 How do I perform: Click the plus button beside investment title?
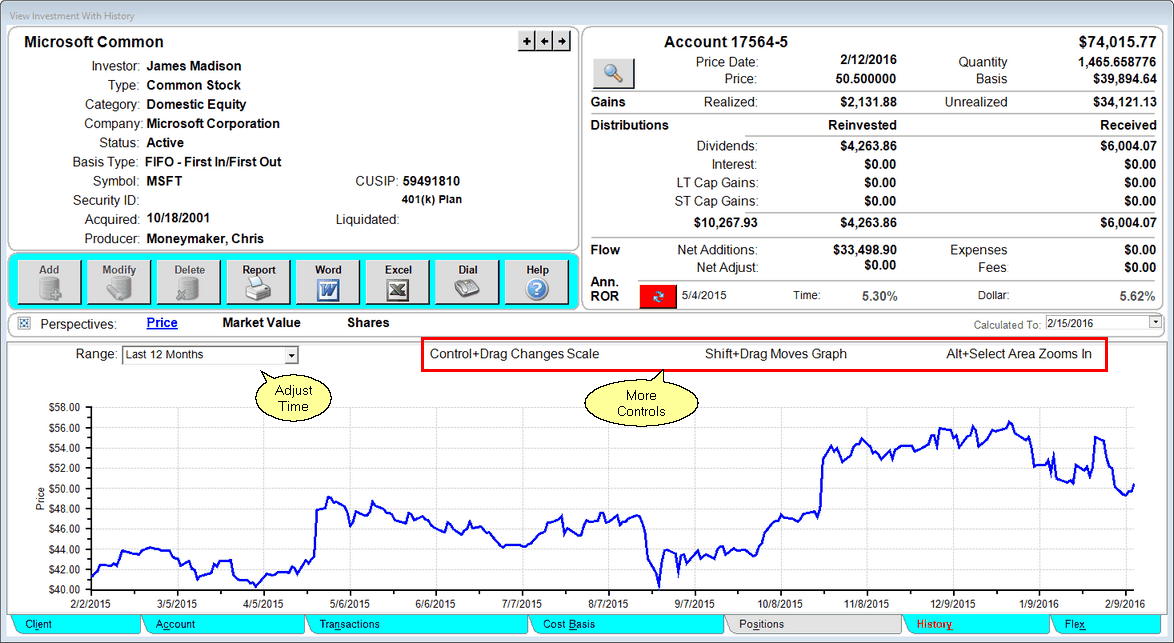coord(527,41)
